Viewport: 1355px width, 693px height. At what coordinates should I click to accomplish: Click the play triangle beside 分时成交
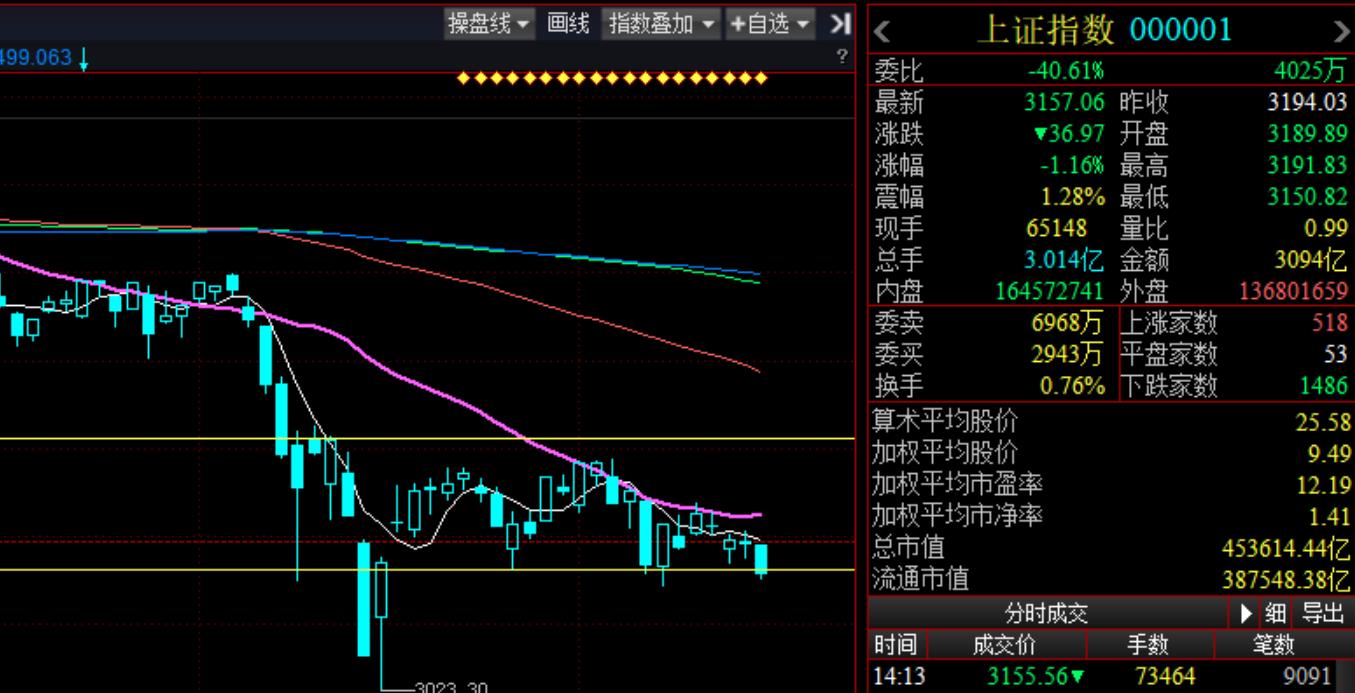(1246, 613)
